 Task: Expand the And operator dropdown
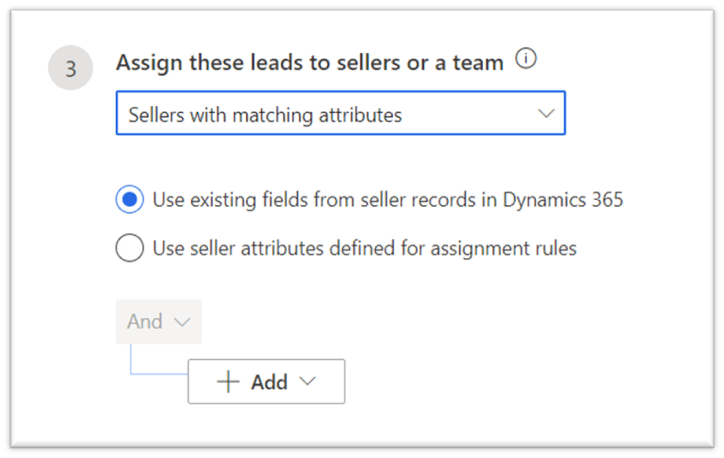click(158, 322)
